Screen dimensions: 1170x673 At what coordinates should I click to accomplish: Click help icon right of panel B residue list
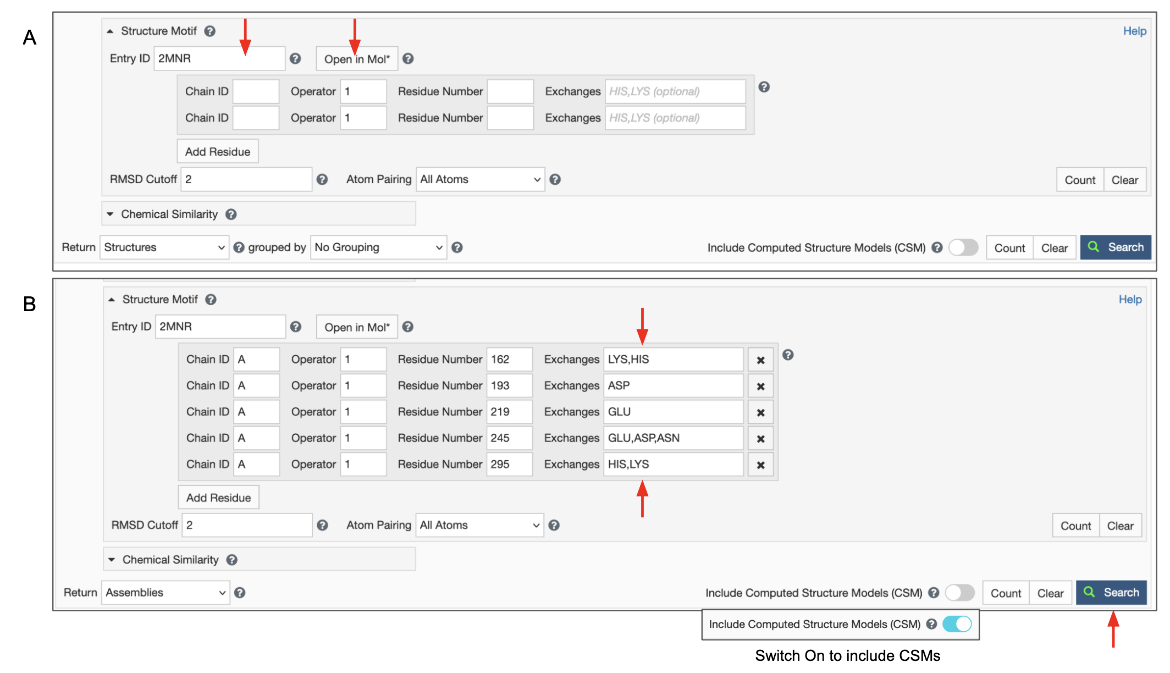[789, 355]
